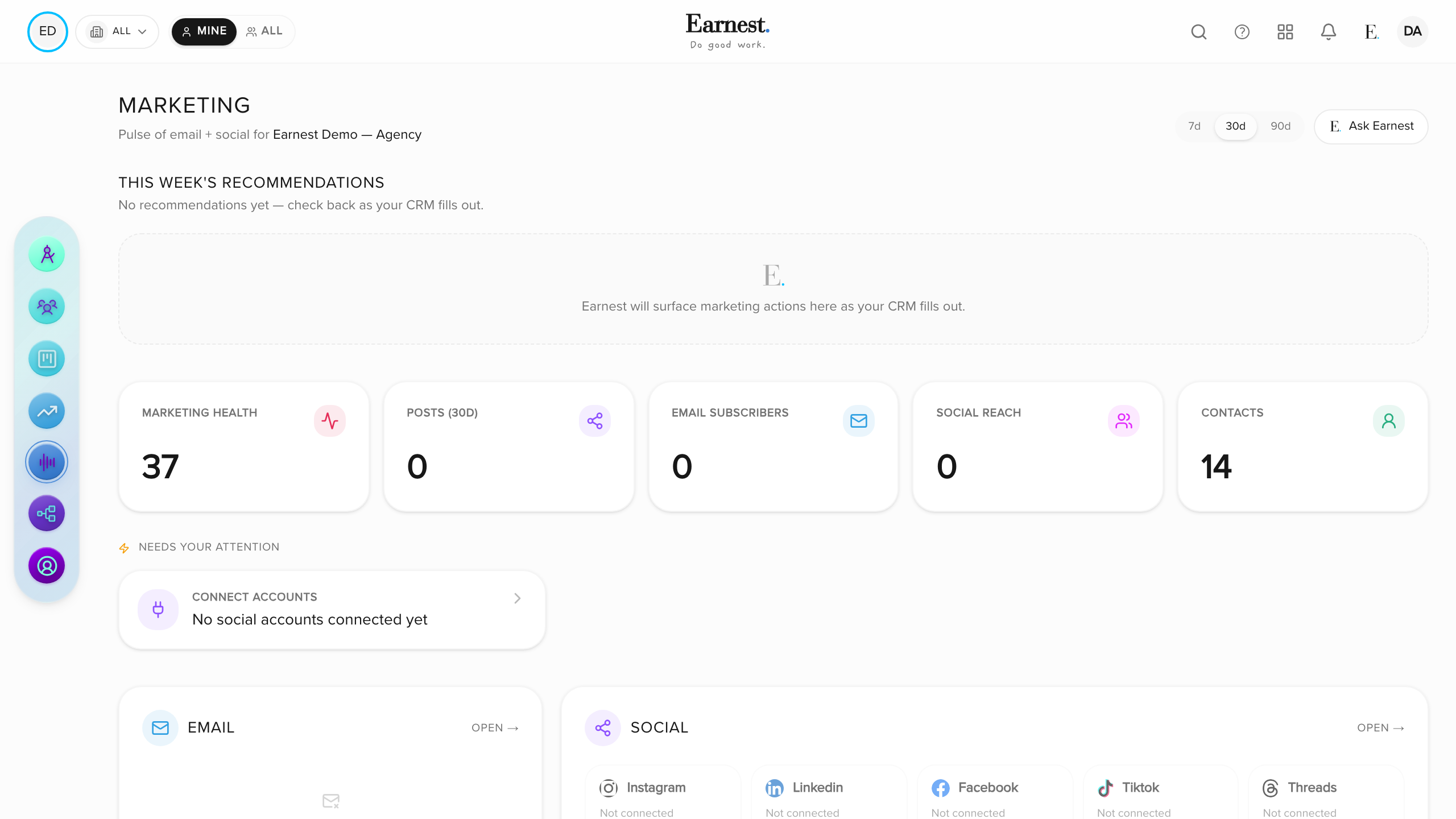Select the 30d time range
Image resolution: width=1456 pixels, height=819 pixels.
1235,126
